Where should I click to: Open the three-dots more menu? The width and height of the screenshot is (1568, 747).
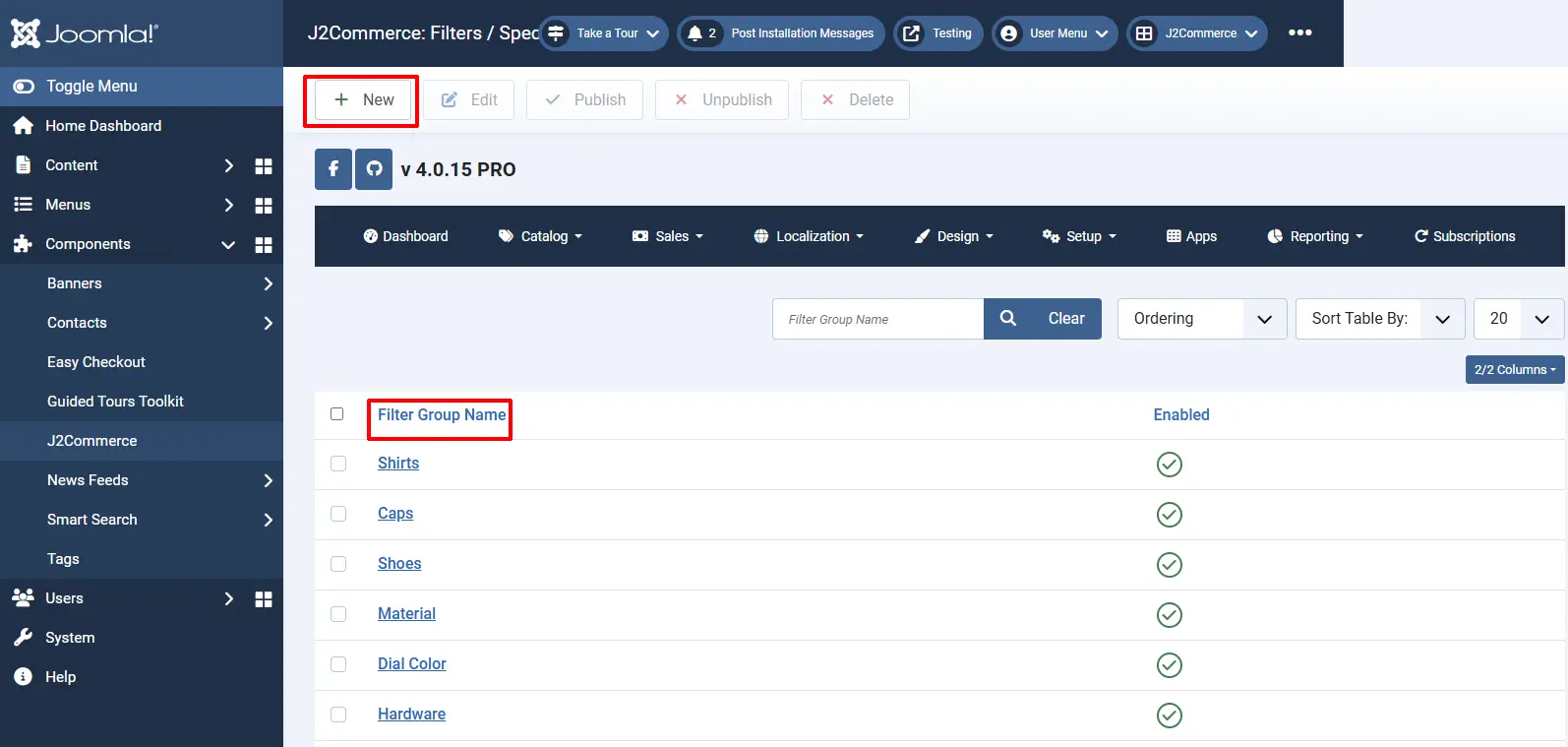[x=1300, y=32]
